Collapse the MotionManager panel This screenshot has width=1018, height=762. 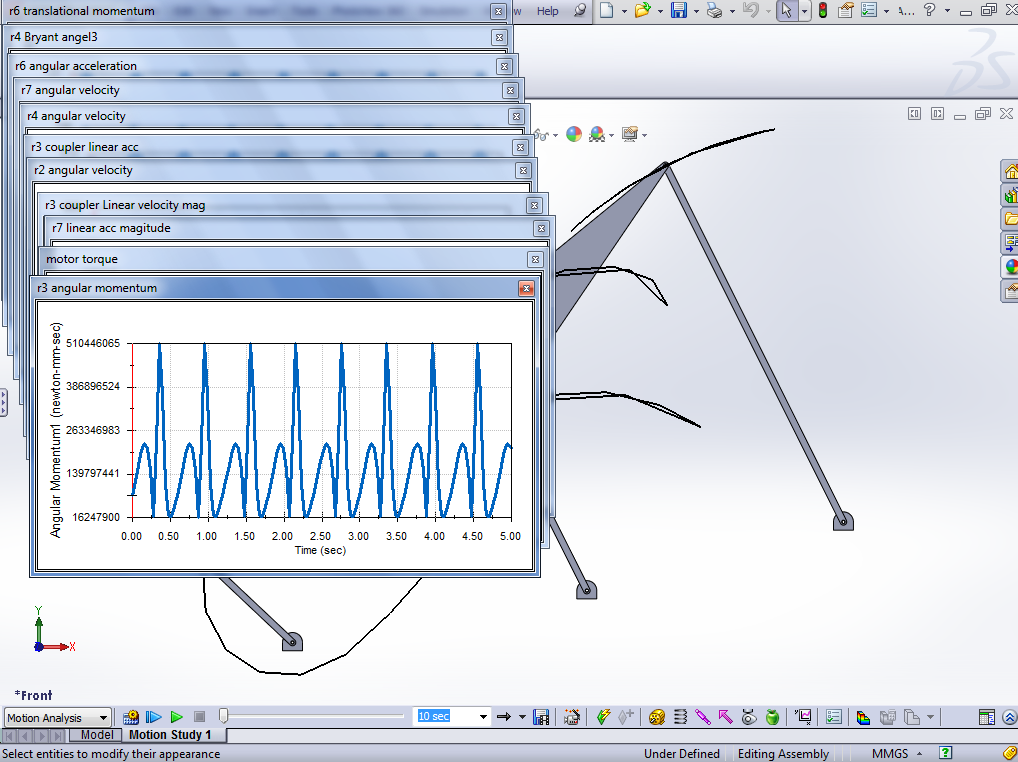(1010, 717)
